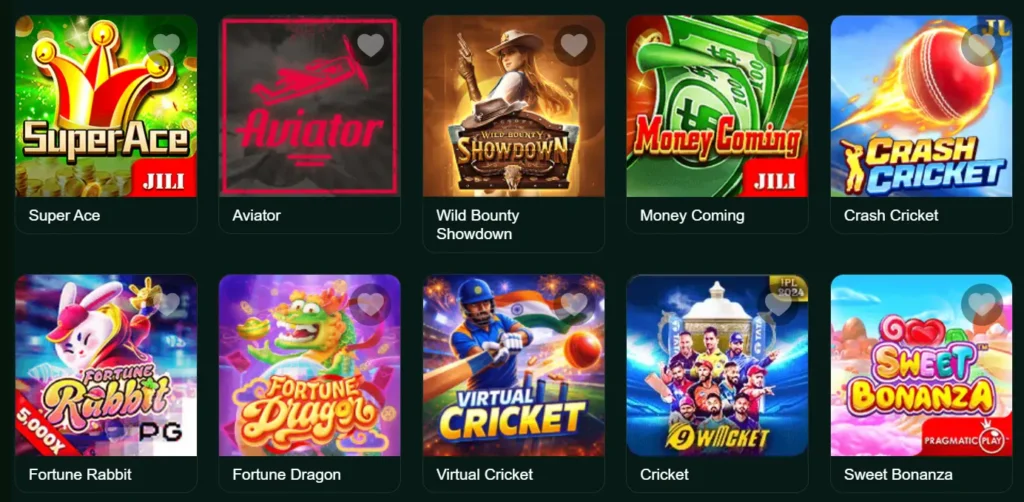Open the Super Ace game thumbnail
1024x502 pixels.
[x=106, y=106]
